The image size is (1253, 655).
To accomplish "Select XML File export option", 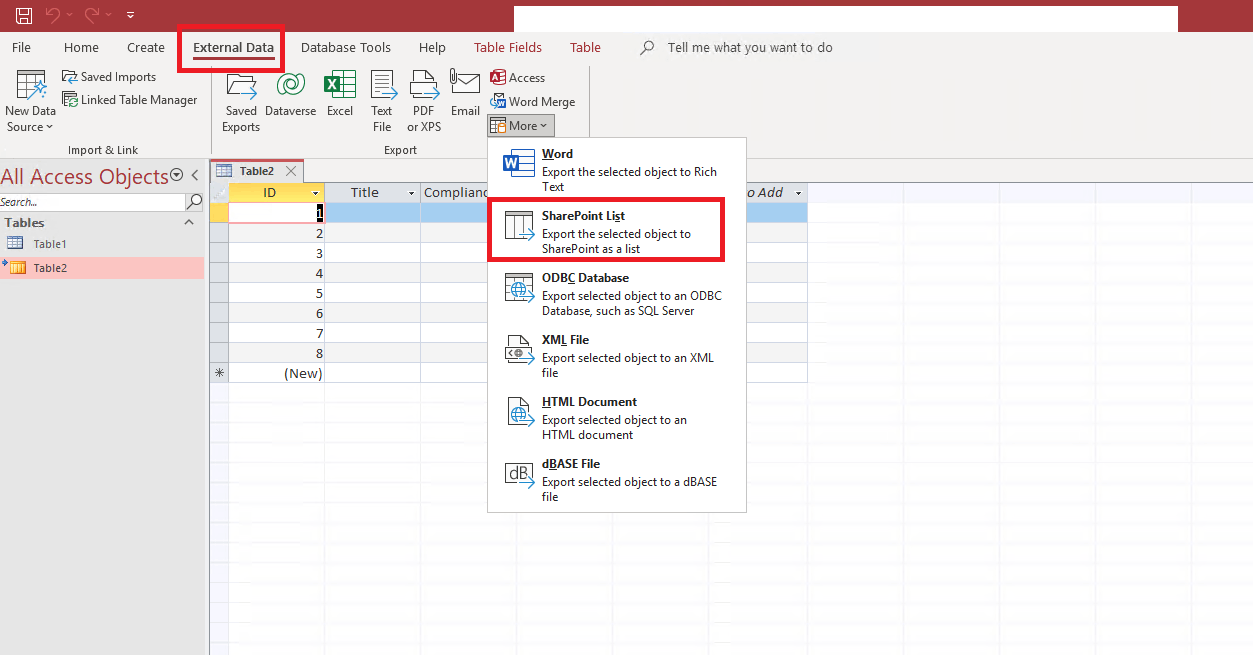I will (617, 356).
